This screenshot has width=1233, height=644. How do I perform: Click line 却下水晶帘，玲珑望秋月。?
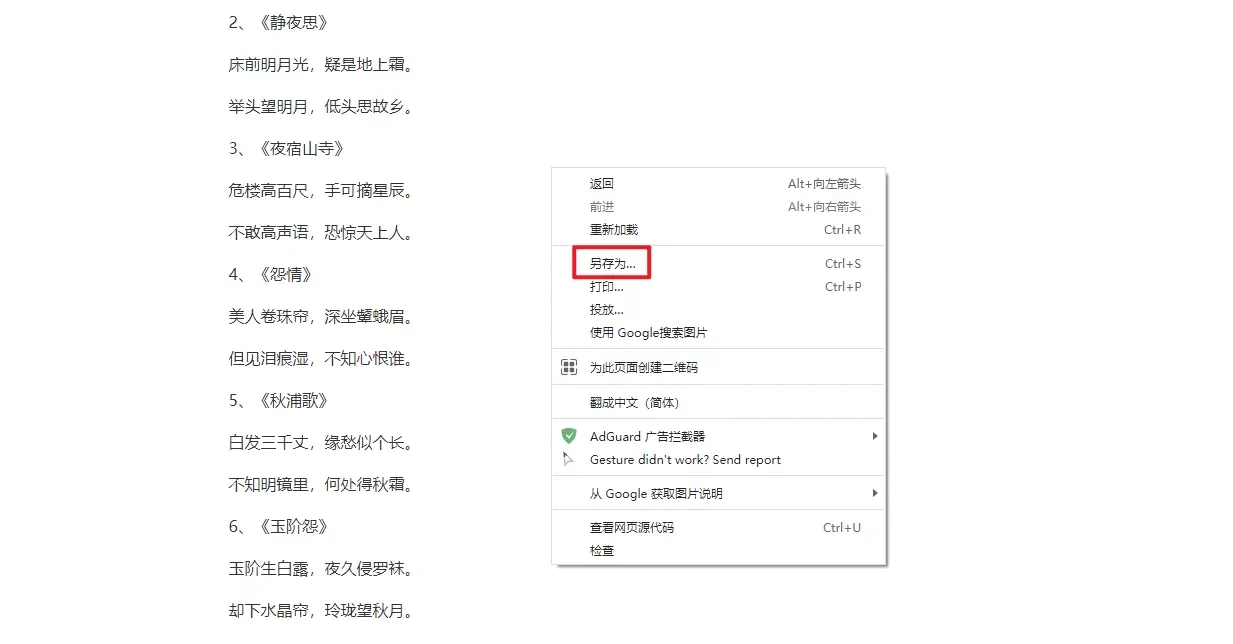pyautogui.click(x=321, y=611)
